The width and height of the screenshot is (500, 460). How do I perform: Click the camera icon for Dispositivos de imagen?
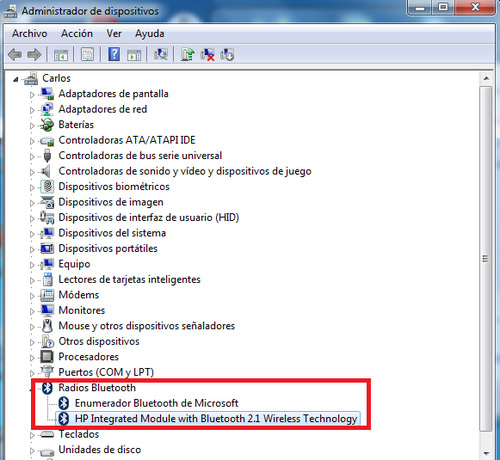tap(47, 202)
